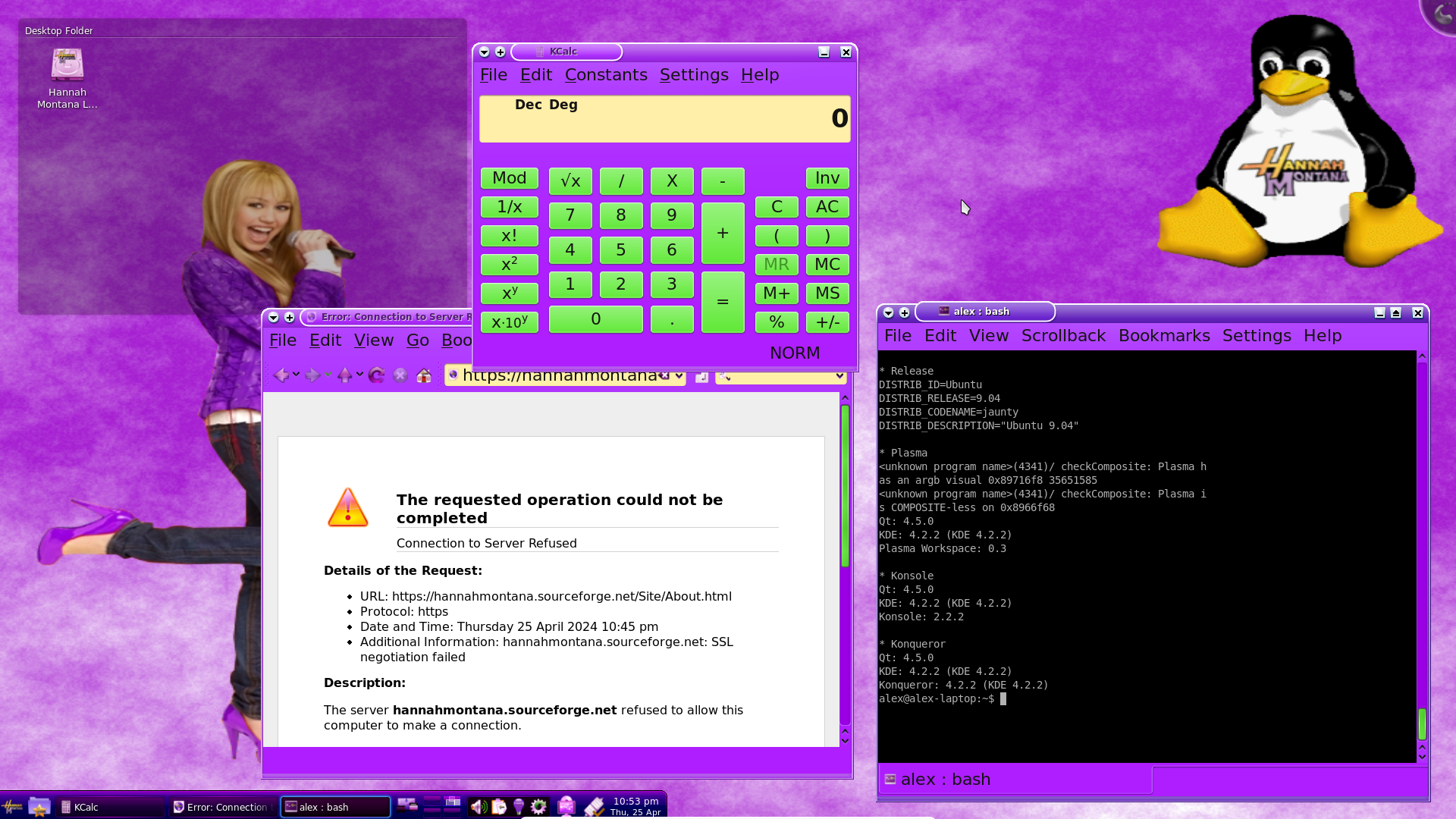Image resolution: width=1456 pixels, height=819 pixels.
Task: Open KCalc Settings menu
Action: tap(694, 75)
